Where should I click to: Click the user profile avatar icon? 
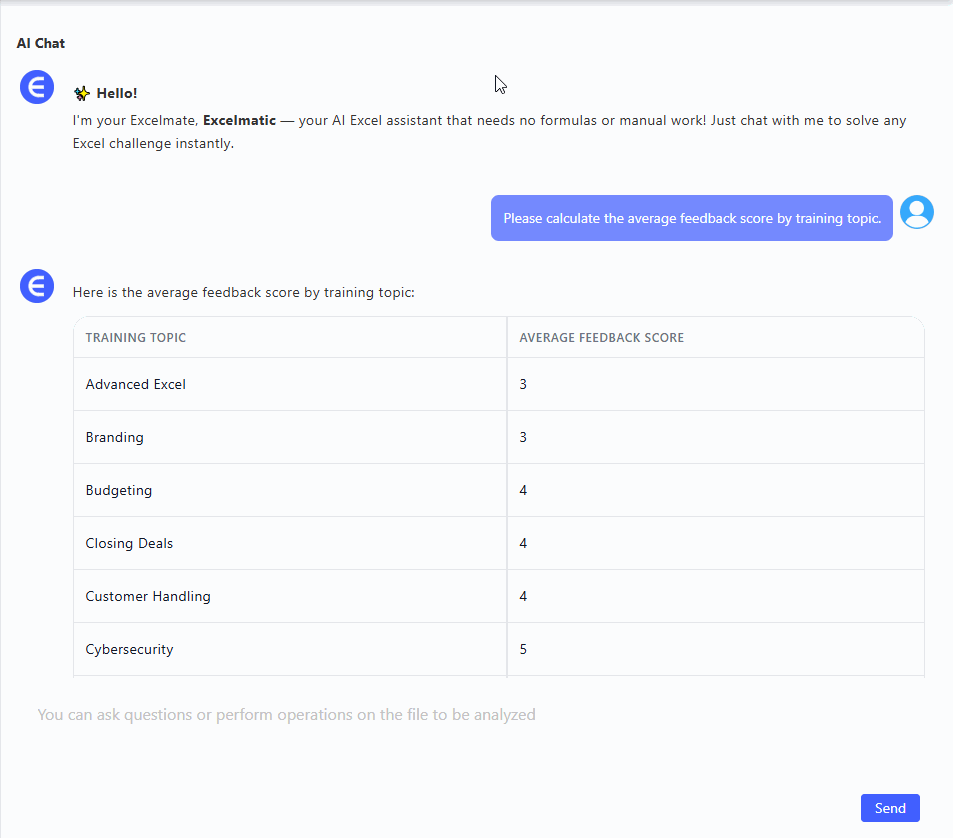tap(916, 212)
